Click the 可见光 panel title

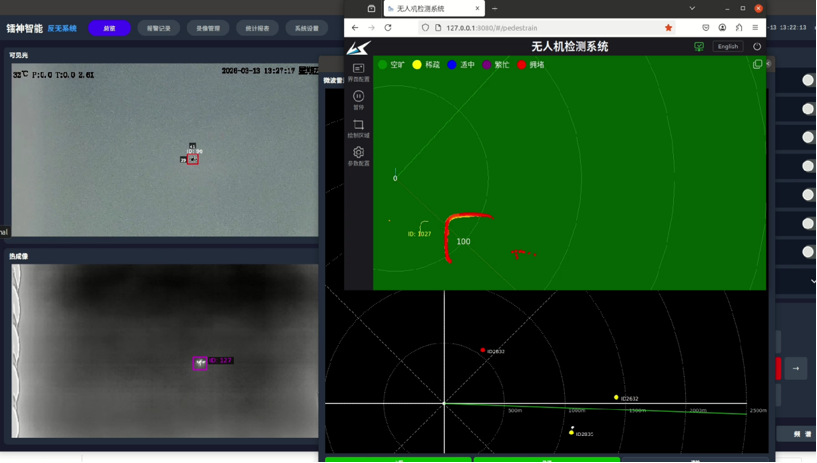(18, 55)
